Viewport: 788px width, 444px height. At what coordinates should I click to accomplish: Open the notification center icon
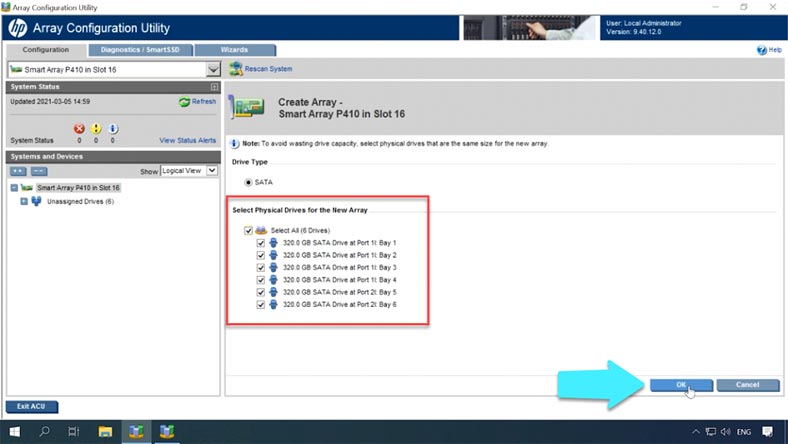click(767, 432)
